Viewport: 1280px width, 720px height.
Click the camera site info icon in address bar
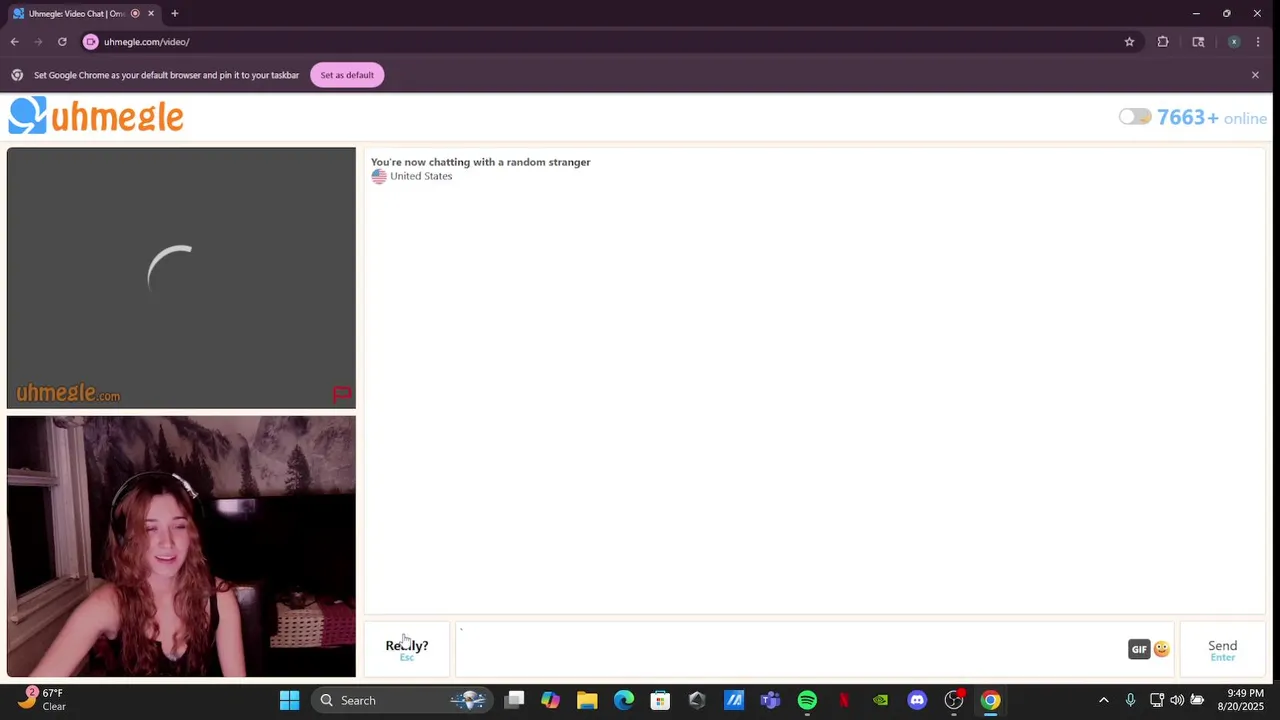click(91, 42)
